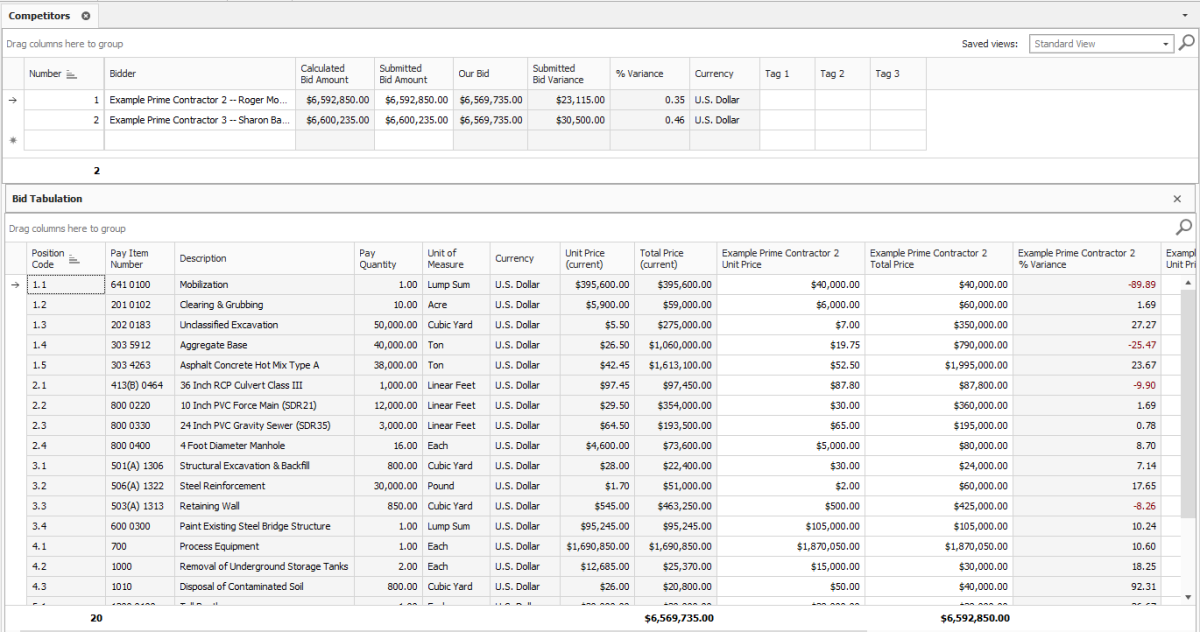Select Example Prime Contractor 3 bidder row

(x=198, y=120)
